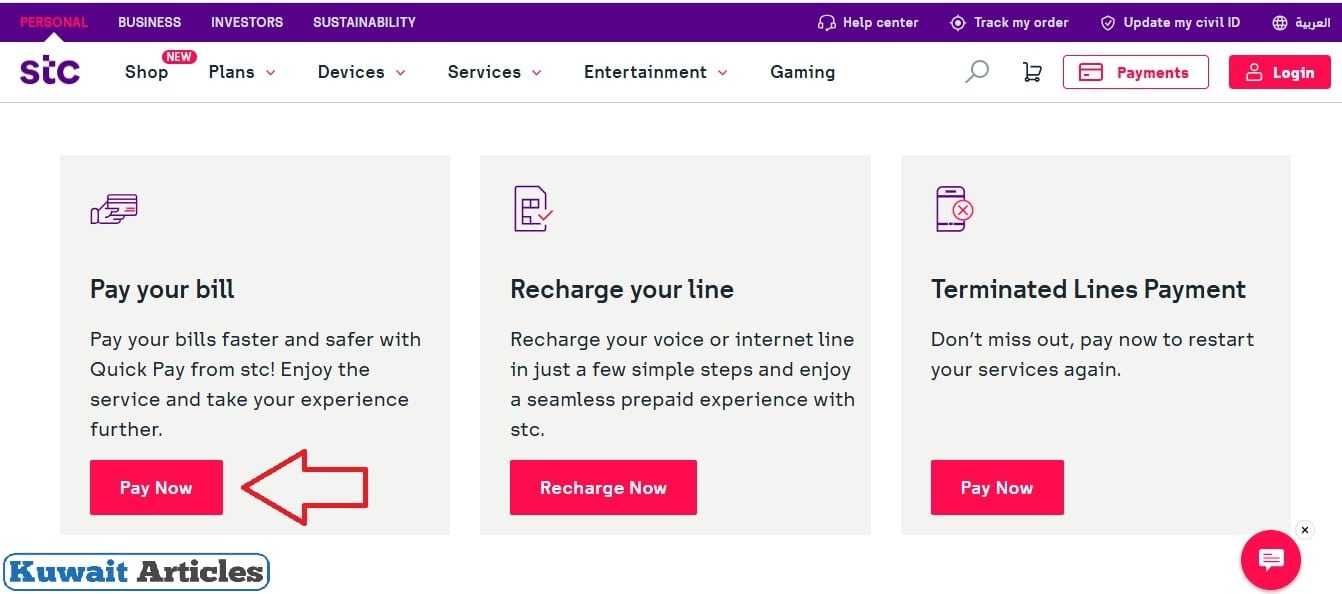Screen dimensions: 1342x594
Task: Click Pay Now under Pay your bill
Action: (x=156, y=487)
